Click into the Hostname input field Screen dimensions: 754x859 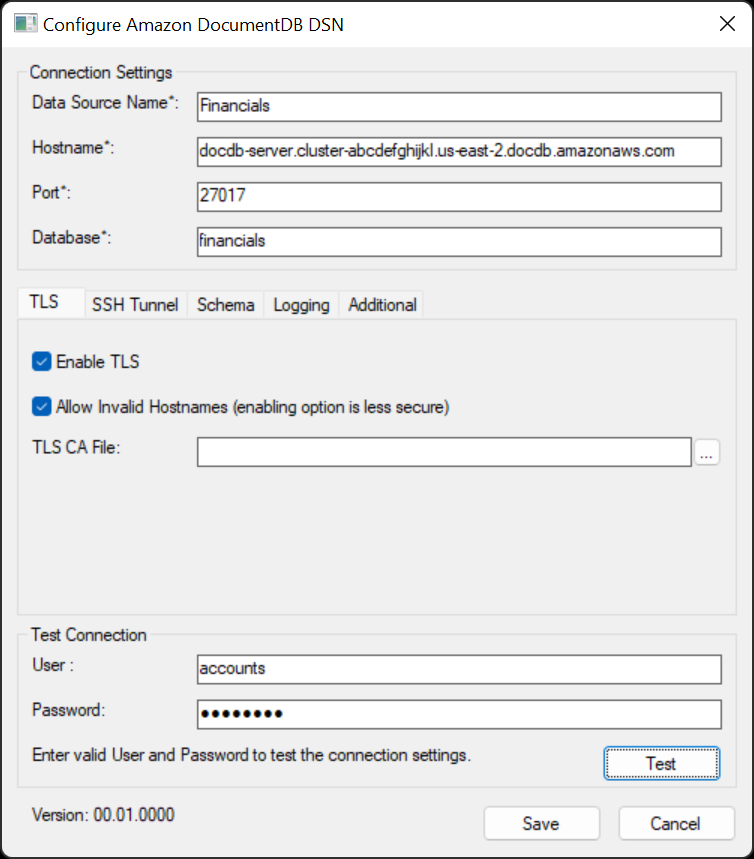[459, 152]
